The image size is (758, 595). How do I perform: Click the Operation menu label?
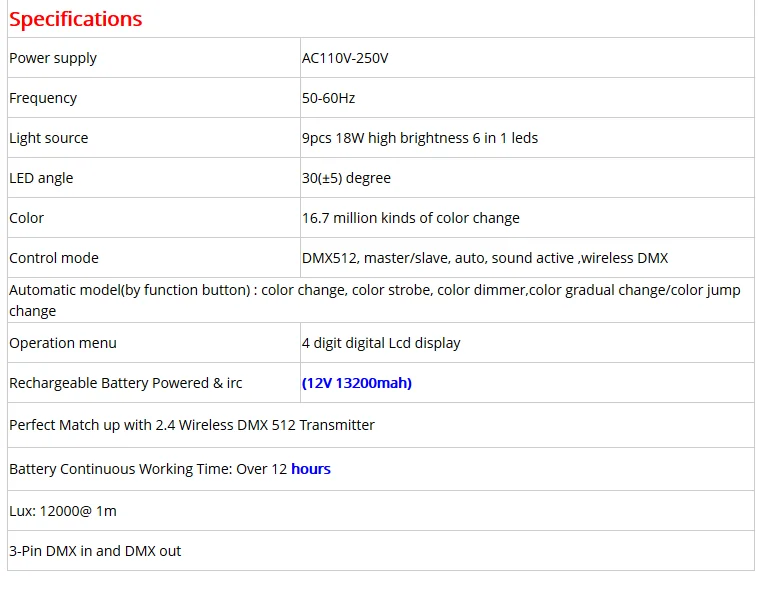coord(63,343)
